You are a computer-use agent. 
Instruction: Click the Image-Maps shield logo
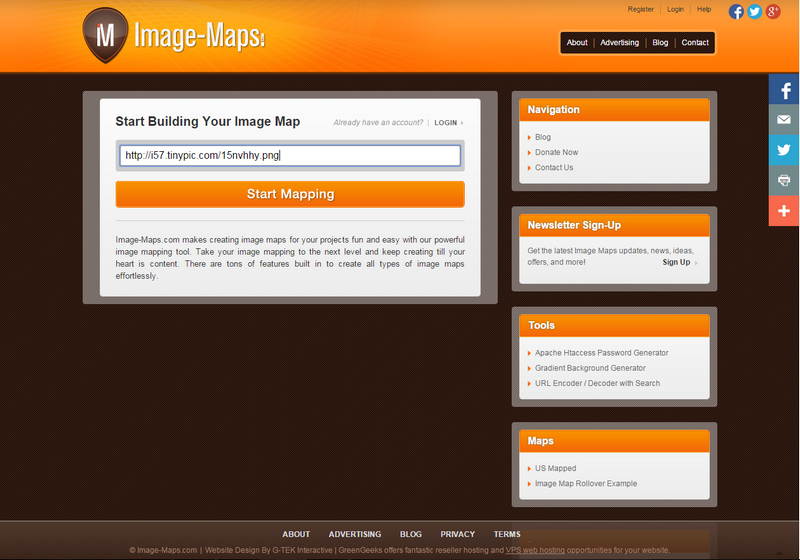pyautogui.click(x=106, y=35)
